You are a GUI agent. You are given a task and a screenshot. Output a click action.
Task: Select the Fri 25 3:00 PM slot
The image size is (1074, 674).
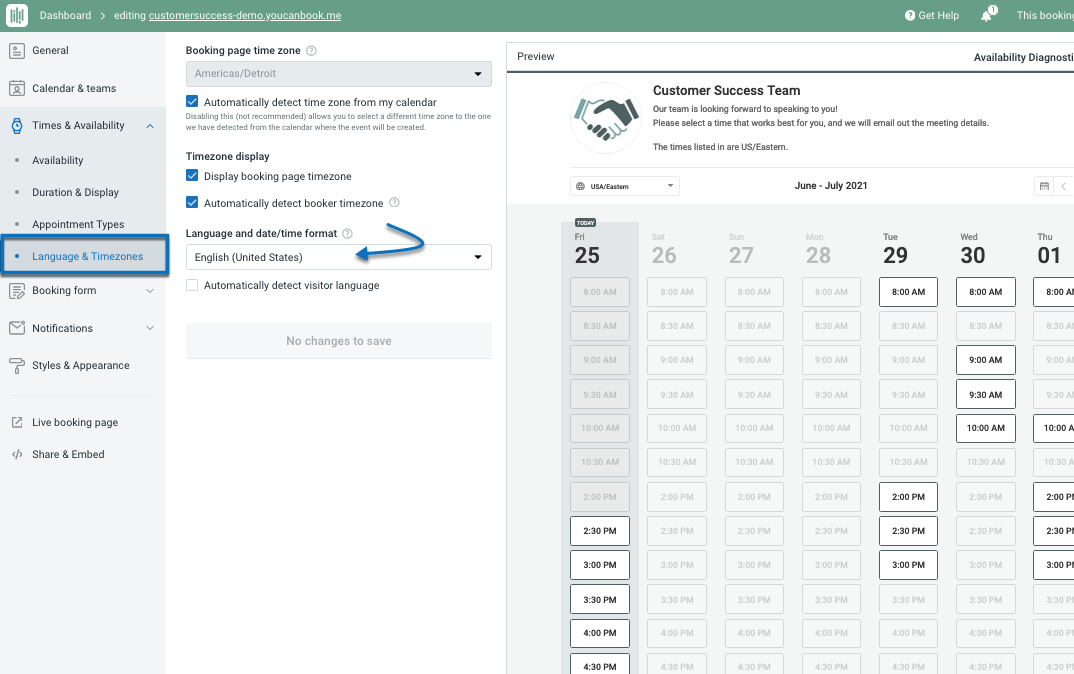[600, 565]
